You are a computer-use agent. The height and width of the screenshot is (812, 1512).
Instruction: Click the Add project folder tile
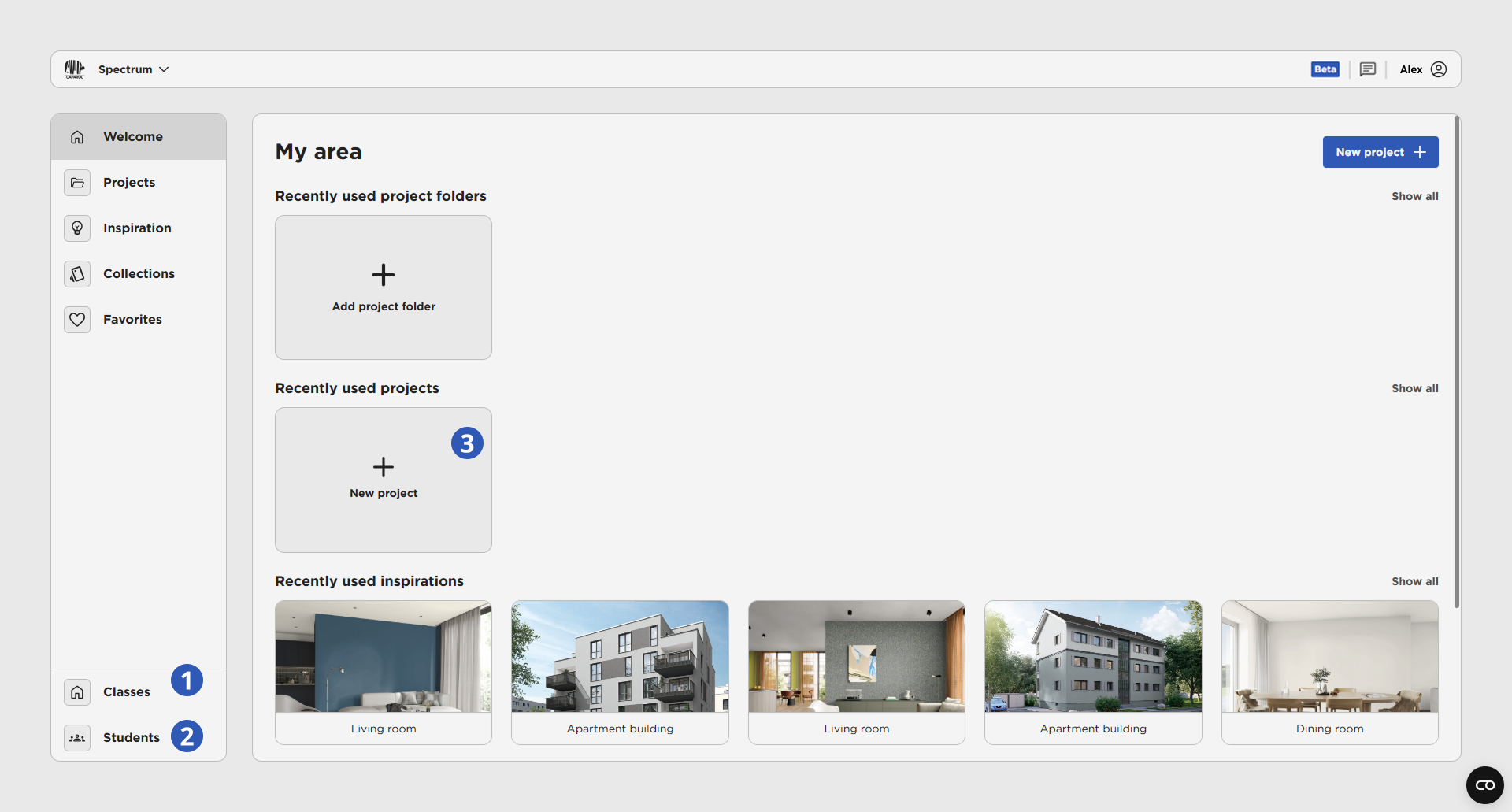384,287
